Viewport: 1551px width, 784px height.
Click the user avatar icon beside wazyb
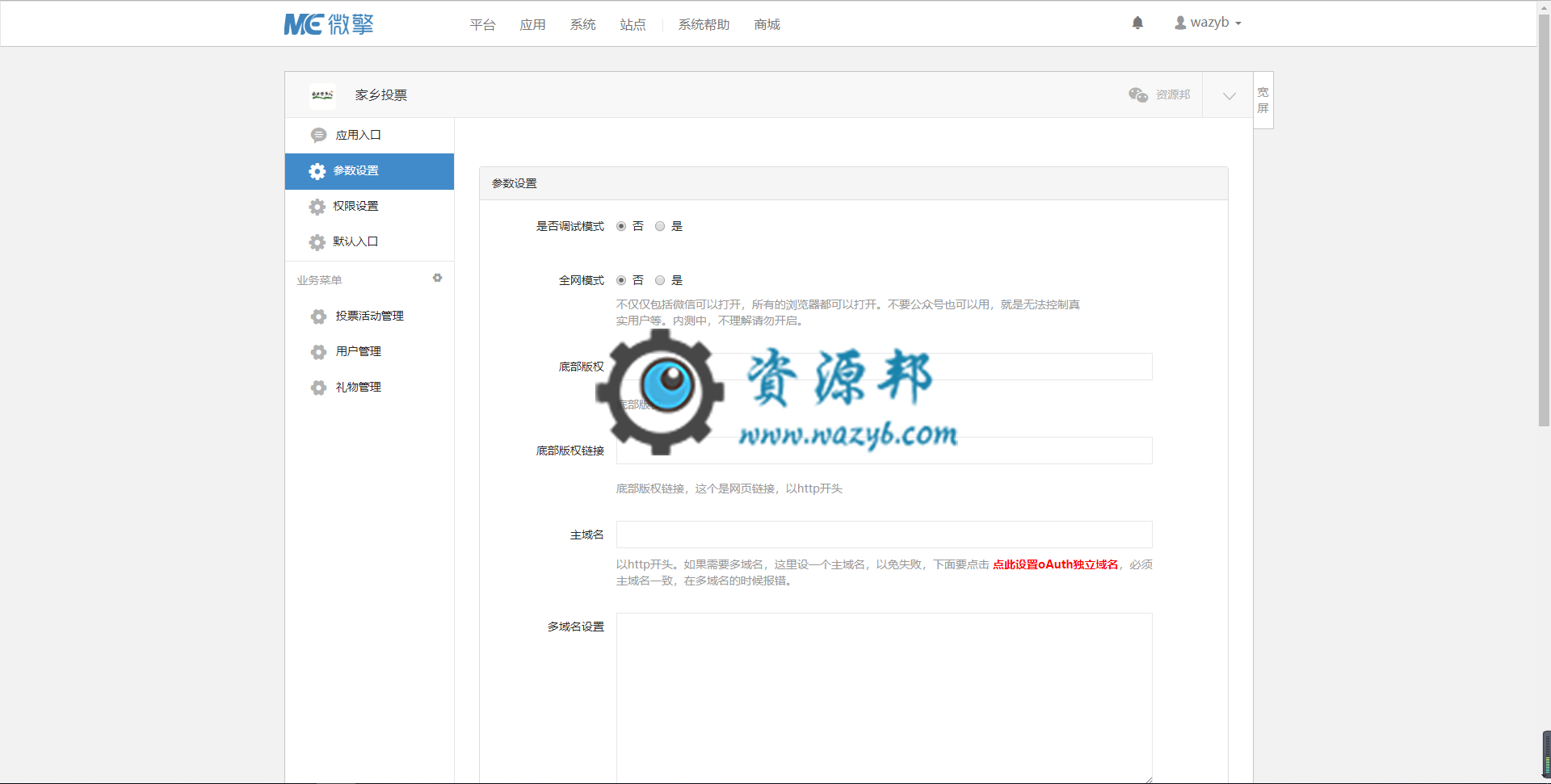pyautogui.click(x=1180, y=23)
